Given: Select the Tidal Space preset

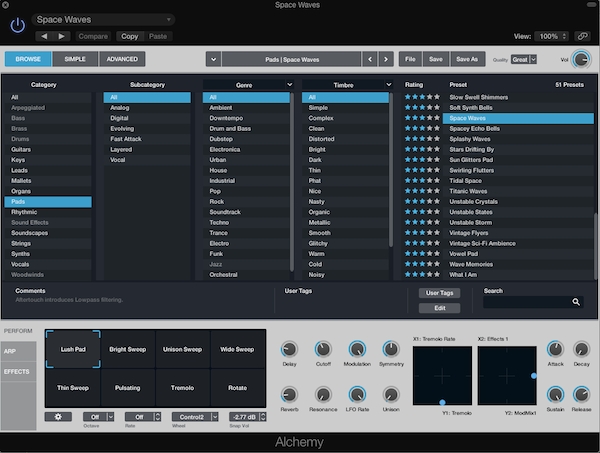Looking at the screenshot, I should point(518,181).
